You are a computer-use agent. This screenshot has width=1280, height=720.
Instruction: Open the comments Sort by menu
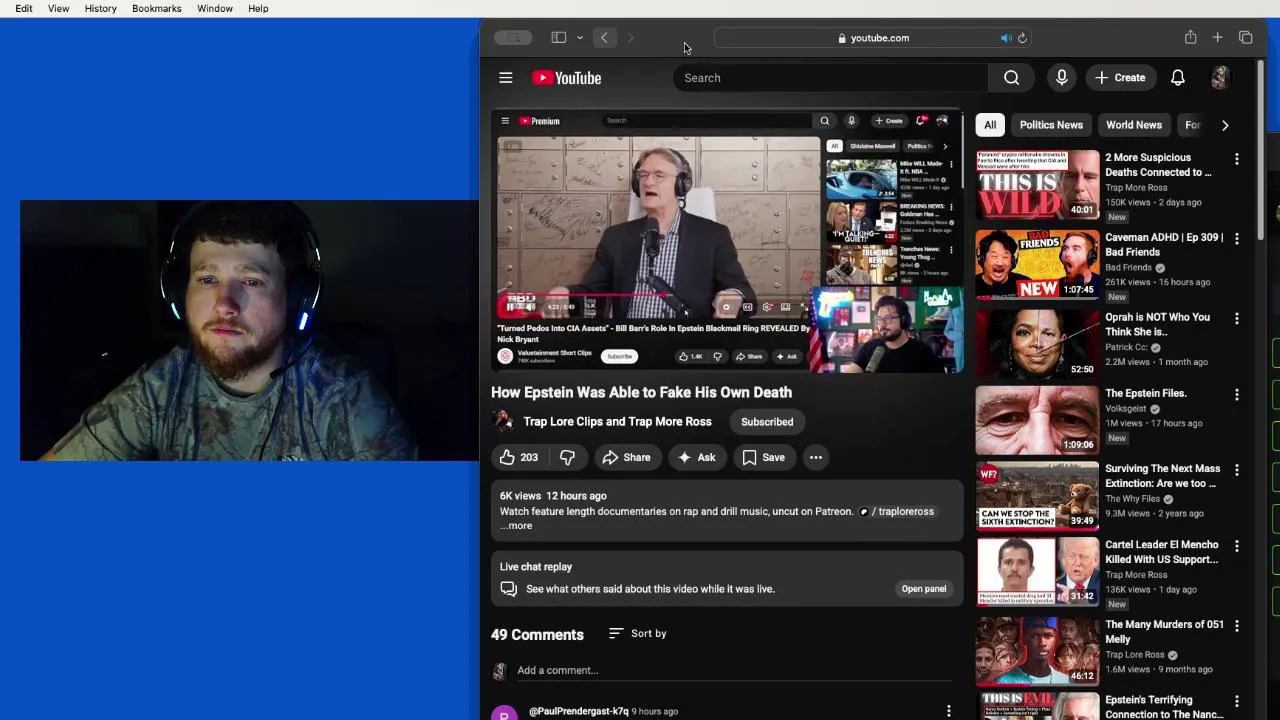[638, 633]
